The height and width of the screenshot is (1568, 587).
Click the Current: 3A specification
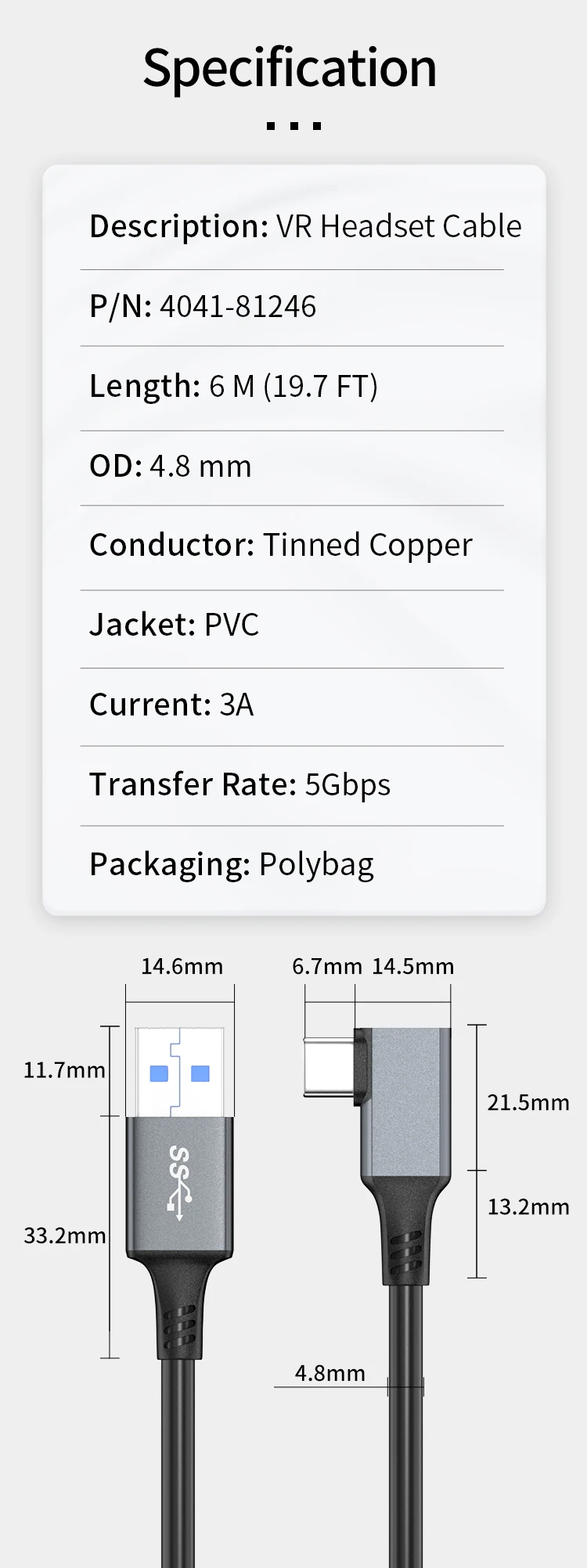171,705
